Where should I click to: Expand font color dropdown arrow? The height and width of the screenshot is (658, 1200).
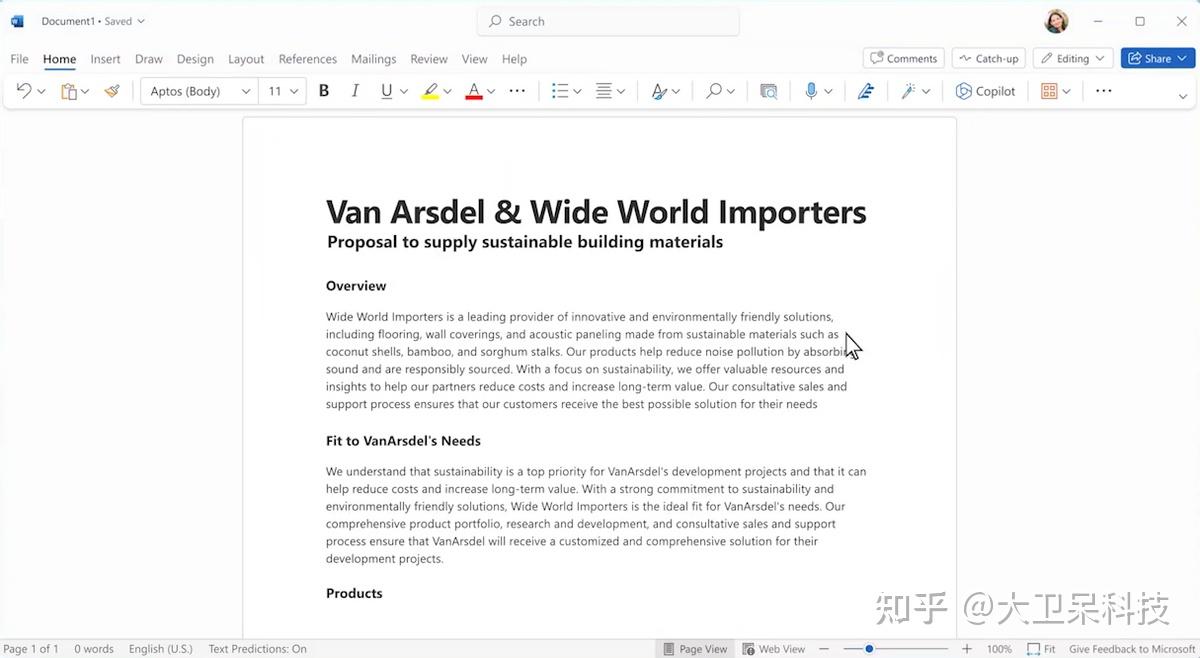pos(491,91)
